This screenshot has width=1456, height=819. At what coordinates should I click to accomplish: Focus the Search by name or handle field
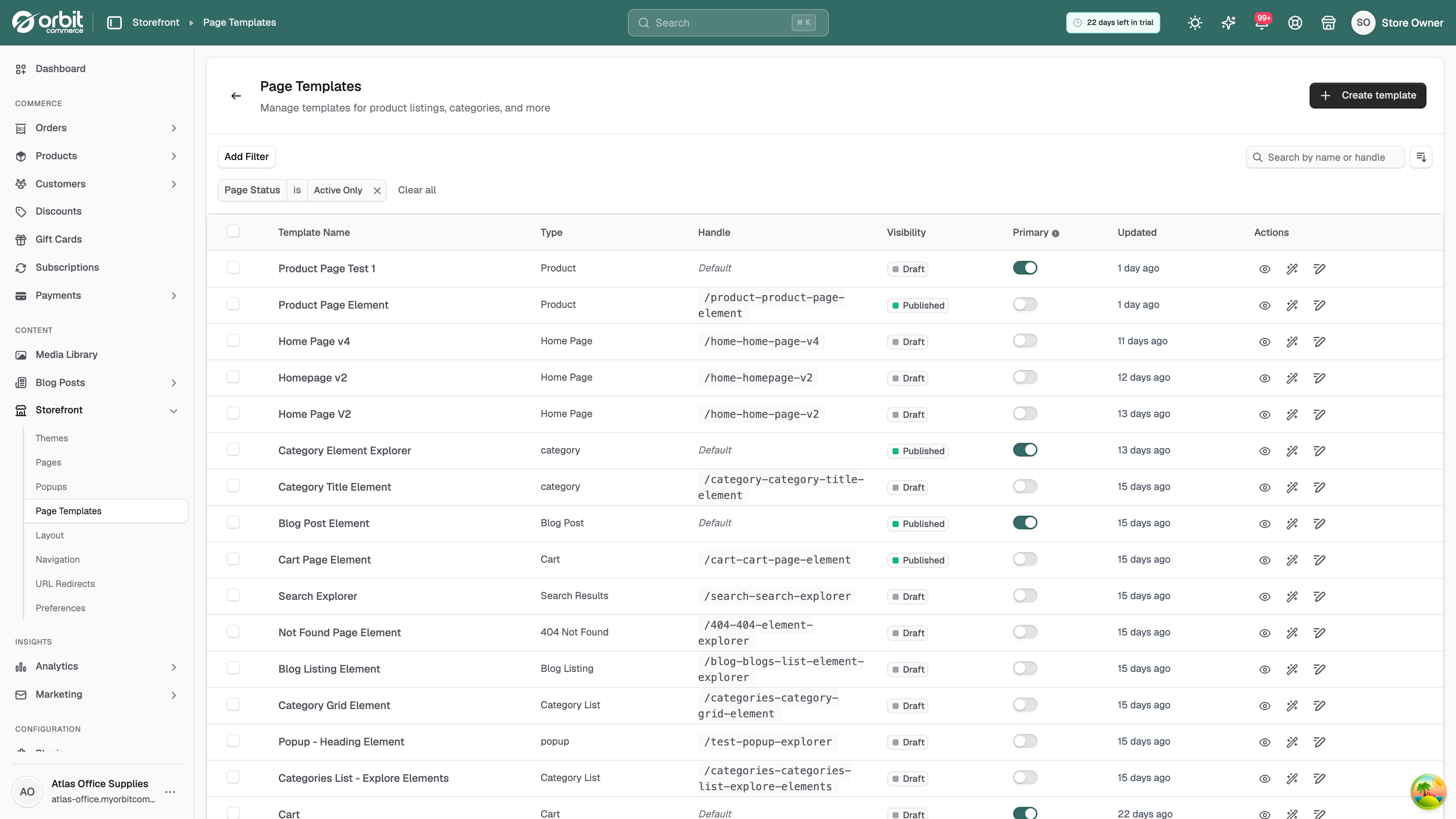[x=1325, y=157]
